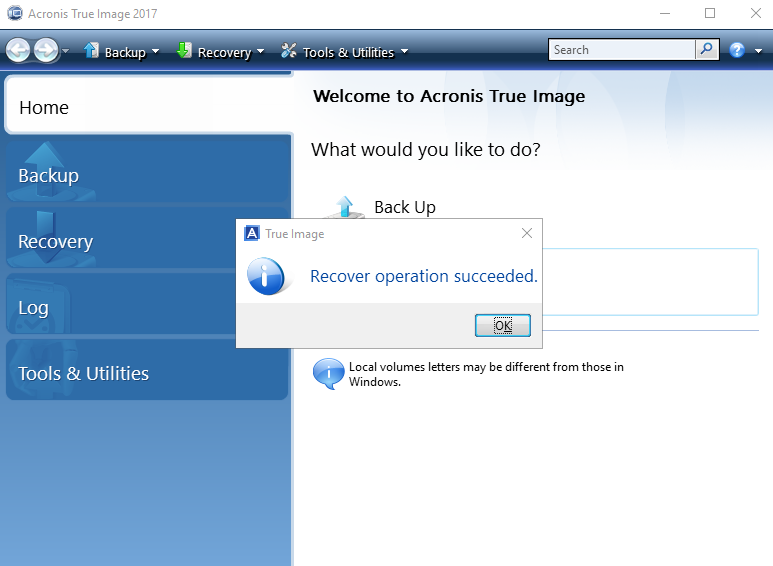This screenshot has width=773, height=566.
Task: Click the forward navigation arrow
Action: [46, 50]
